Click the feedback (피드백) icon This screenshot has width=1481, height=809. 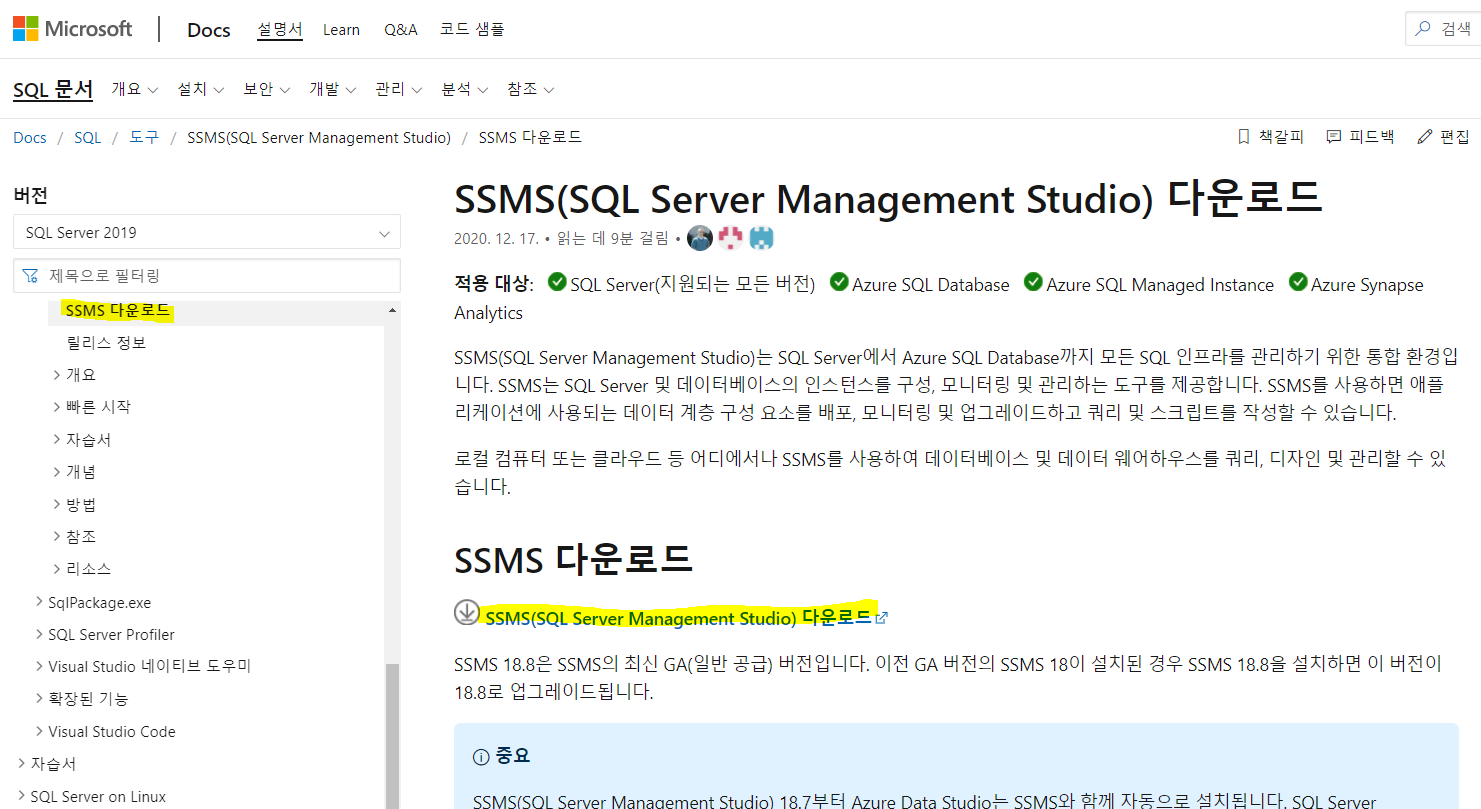(x=1334, y=137)
